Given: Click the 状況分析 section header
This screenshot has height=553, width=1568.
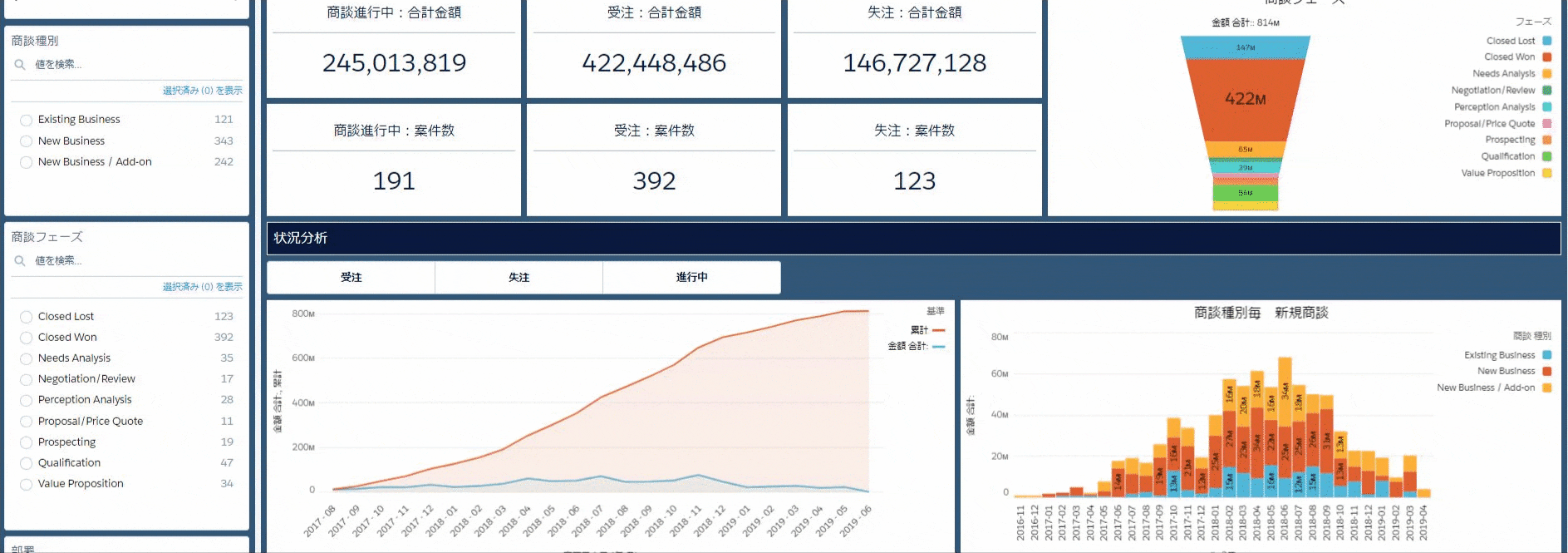Looking at the screenshot, I should [x=913, y=238].
